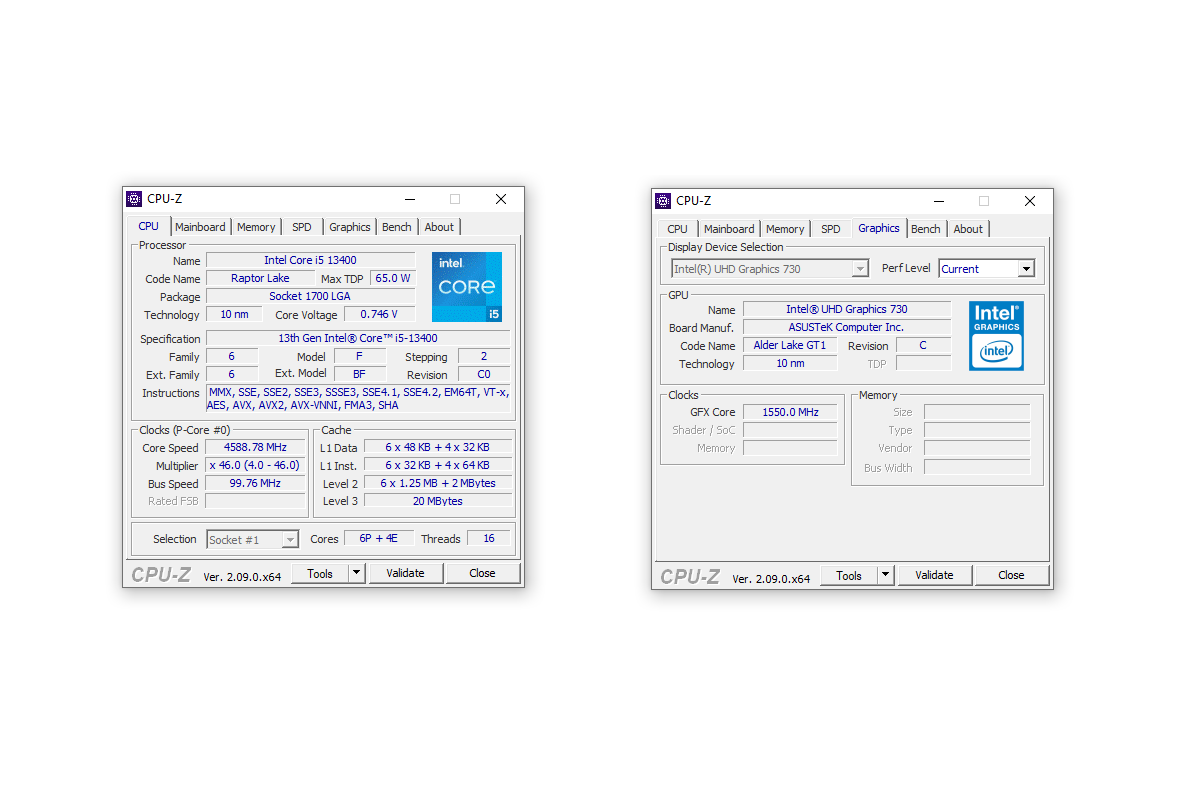The height and width of the screenshot is (800, 1200).
Task: Switch to Graphics tab in left window
Action: pyautogui.click(x=350, y=227)
